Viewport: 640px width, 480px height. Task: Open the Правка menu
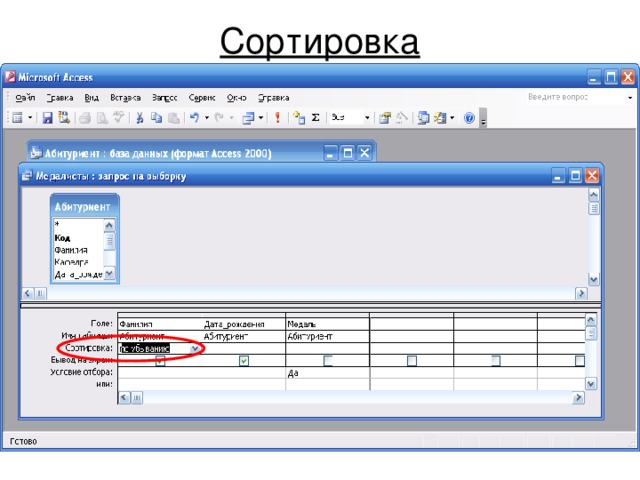coord(60,98)
